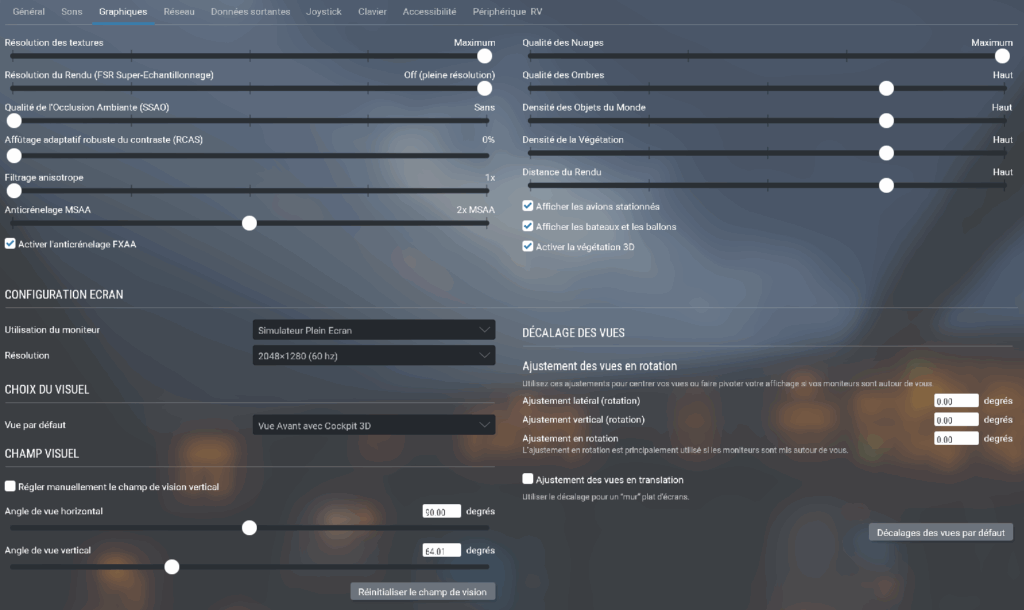
Task: Open the Sons settings tab
Action: coord(72,12)
